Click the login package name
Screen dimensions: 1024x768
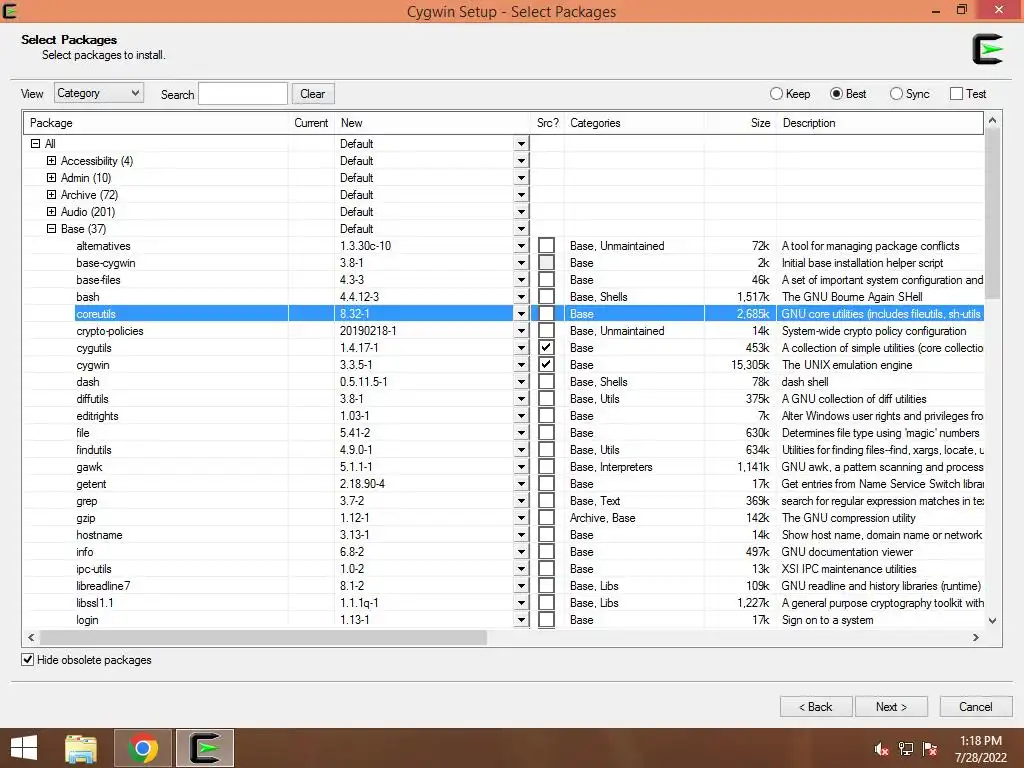tap(87, 619)
